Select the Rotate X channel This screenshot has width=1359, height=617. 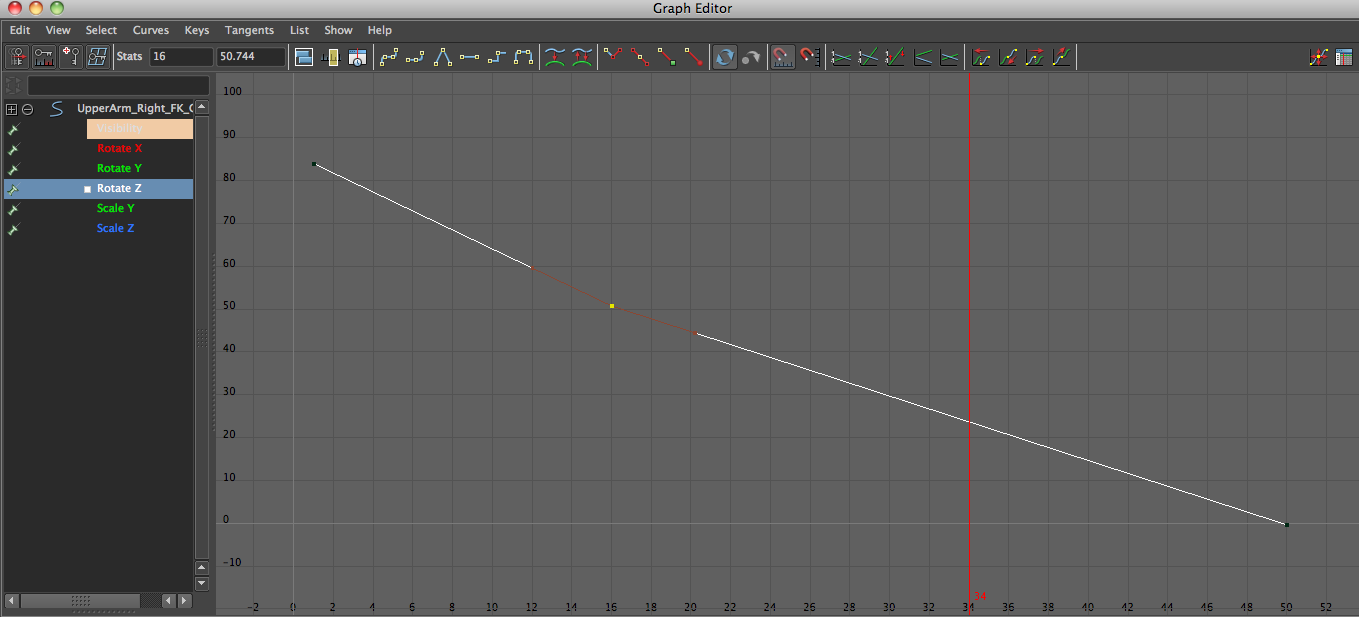point(118,148)
